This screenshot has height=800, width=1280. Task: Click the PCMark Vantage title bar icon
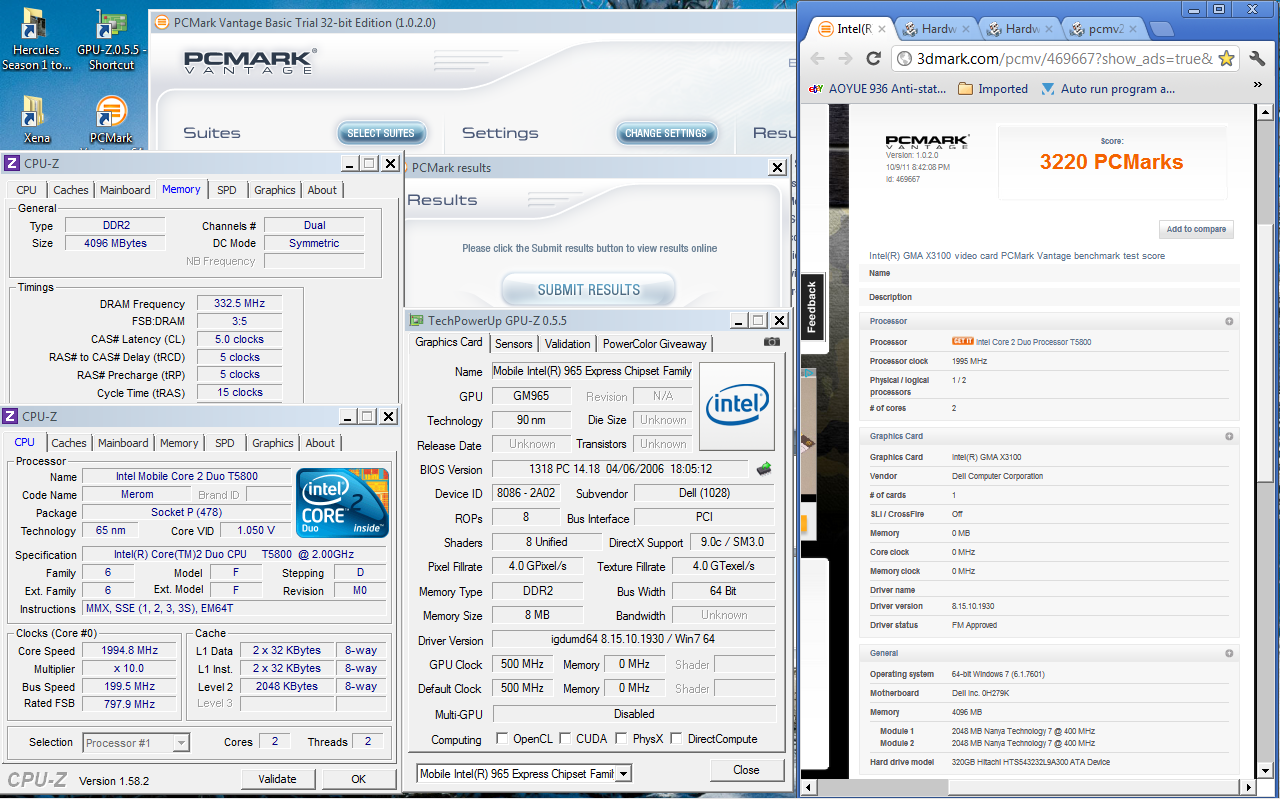(x=161, y=23)
